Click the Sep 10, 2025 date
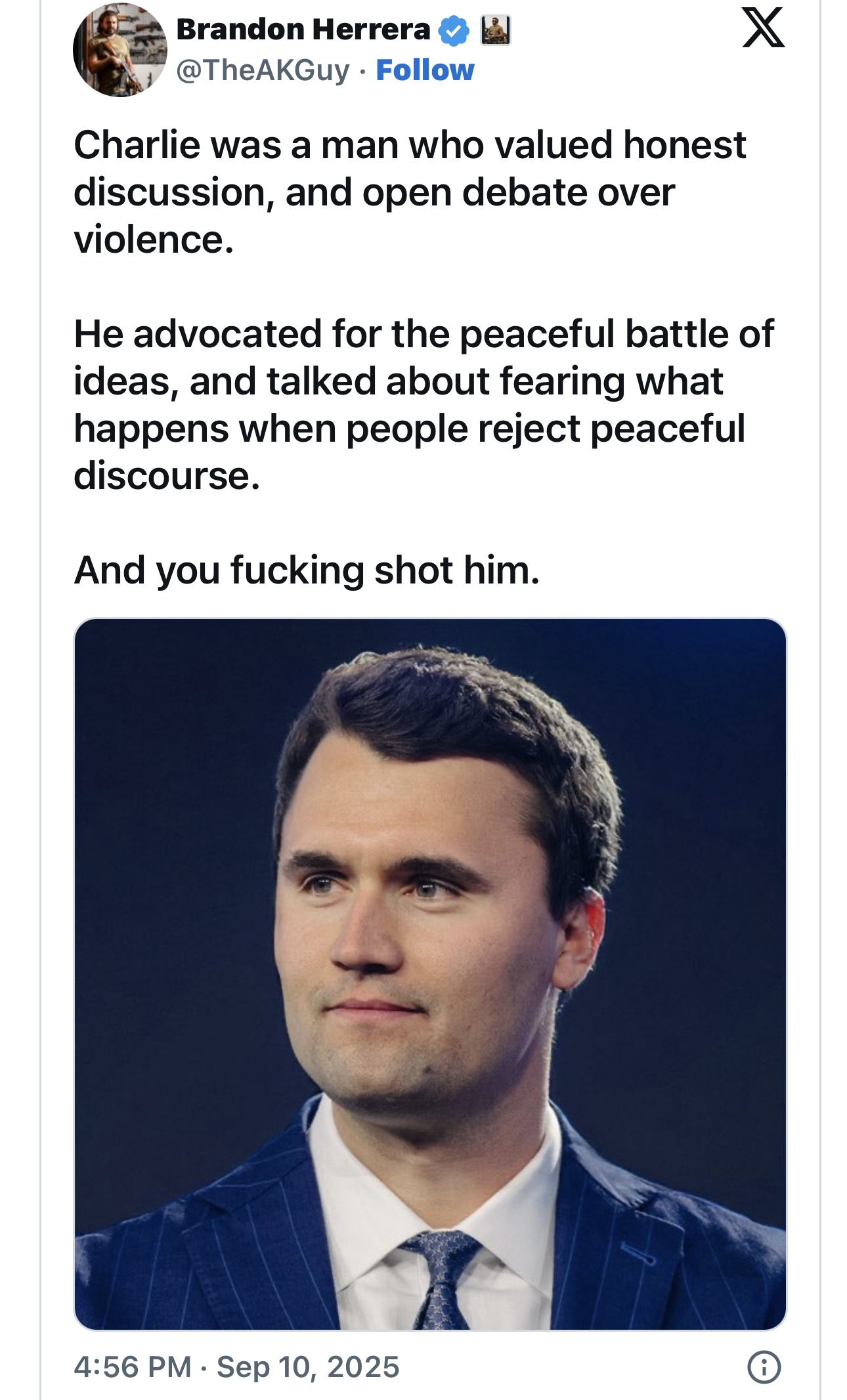The image size is (847, 1400). pyautogui.click(x=308, y=1367)
